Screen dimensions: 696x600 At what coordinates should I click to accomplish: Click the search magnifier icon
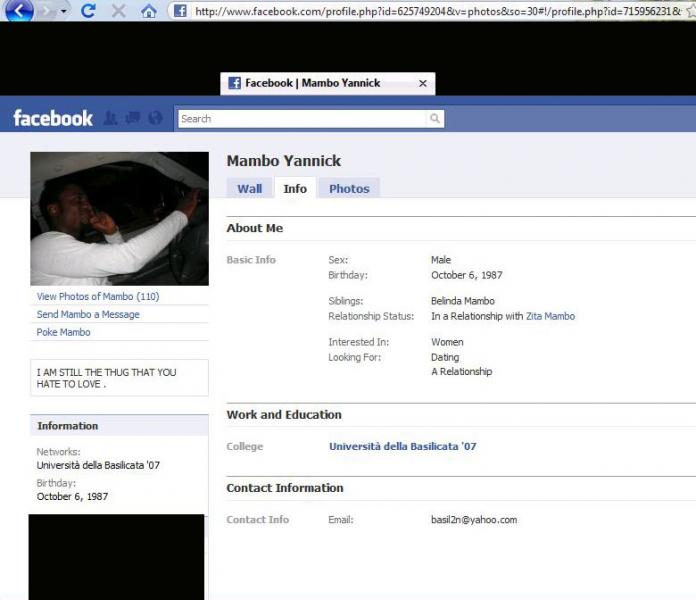pyautogui.click(x=435, y=119)
